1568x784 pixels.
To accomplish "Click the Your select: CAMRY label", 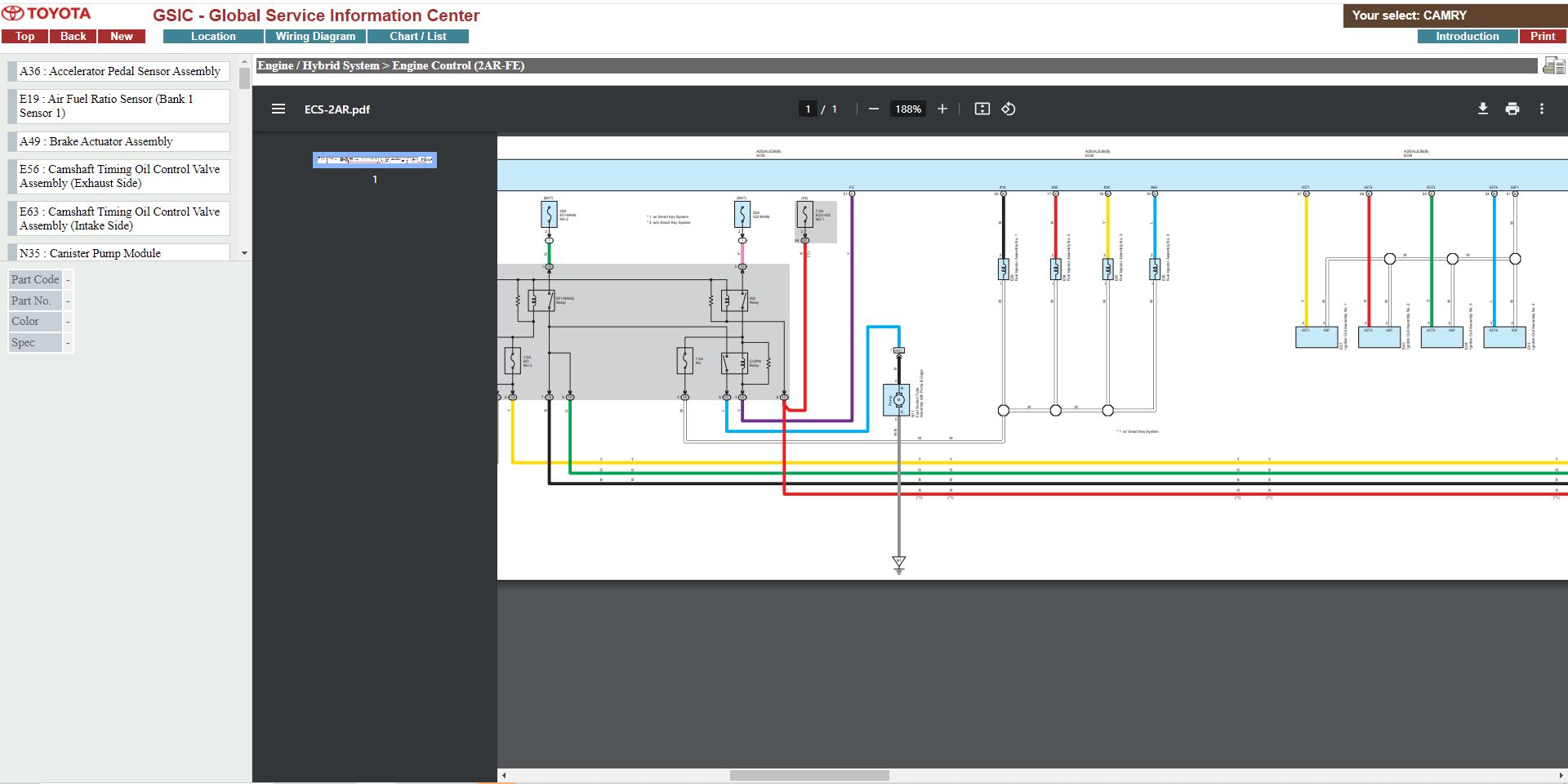I will click(x=1410, y=15).
